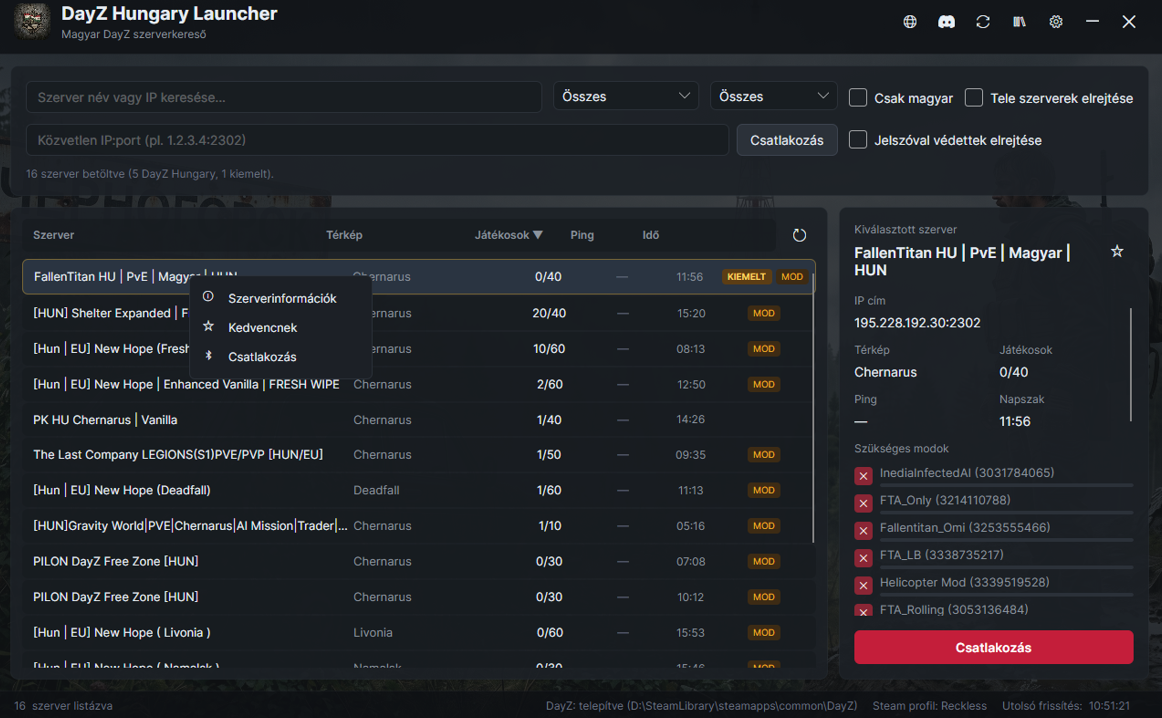Viewport: 1162px width, 718px height.
Task: Choose Szerverinformációk from context menu
Action: 281,298
